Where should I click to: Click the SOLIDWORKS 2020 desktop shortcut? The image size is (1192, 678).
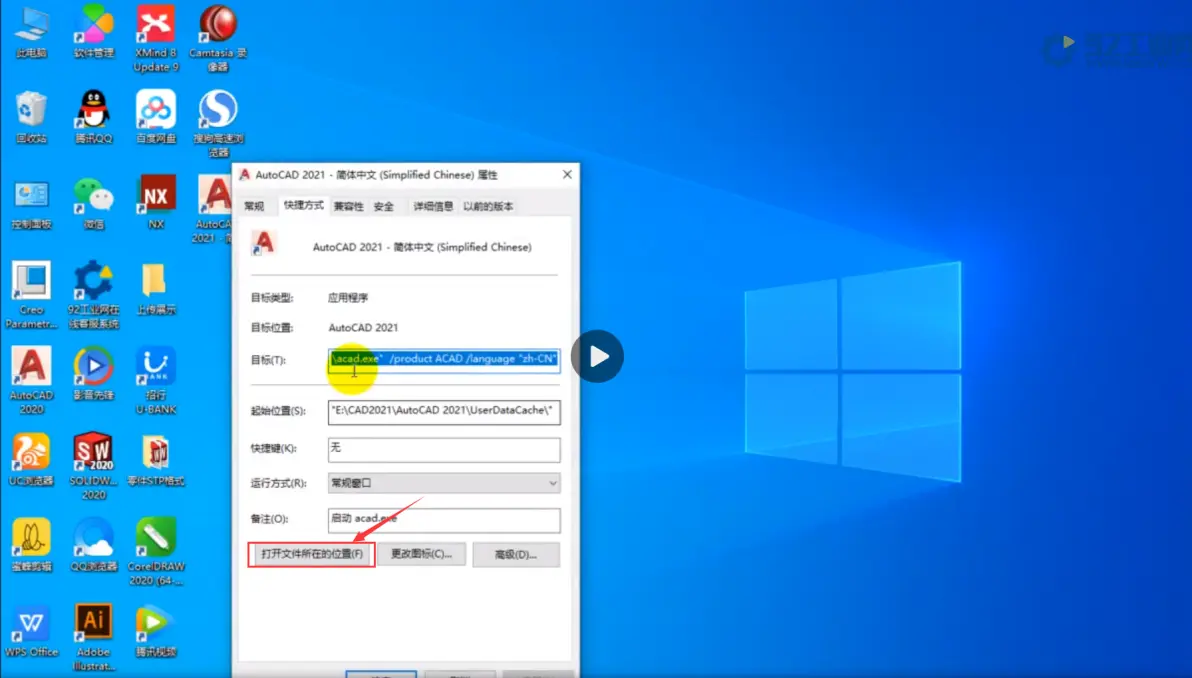tap(94, 466)
